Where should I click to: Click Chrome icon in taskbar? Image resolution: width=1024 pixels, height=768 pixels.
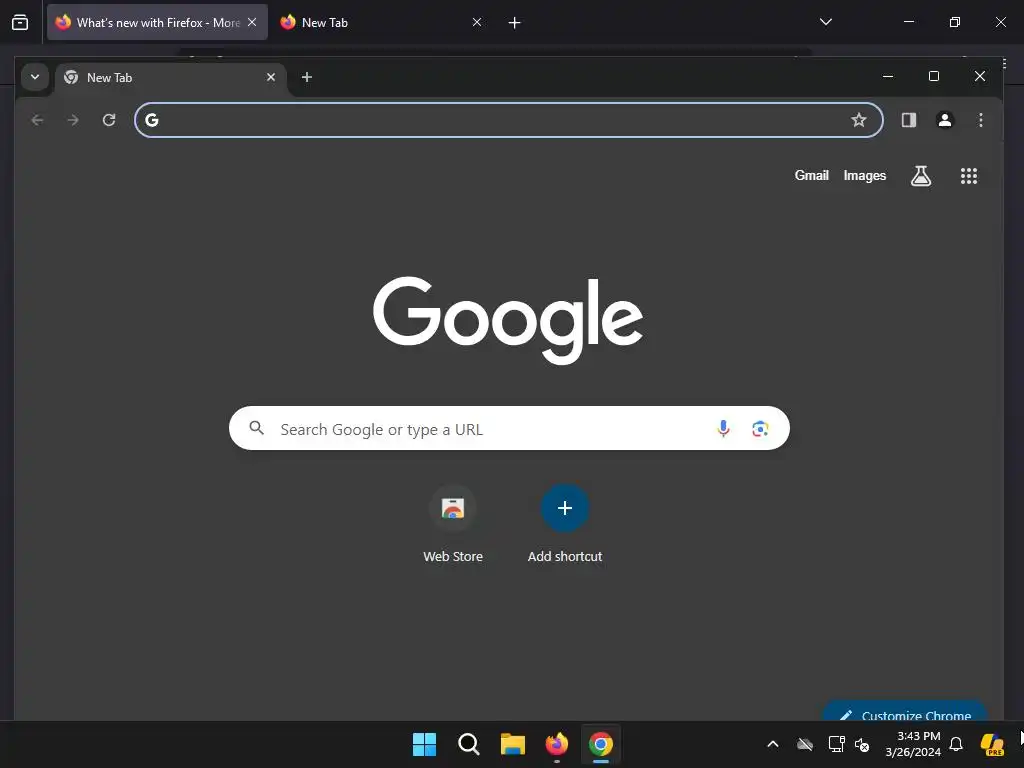point(601,744)
